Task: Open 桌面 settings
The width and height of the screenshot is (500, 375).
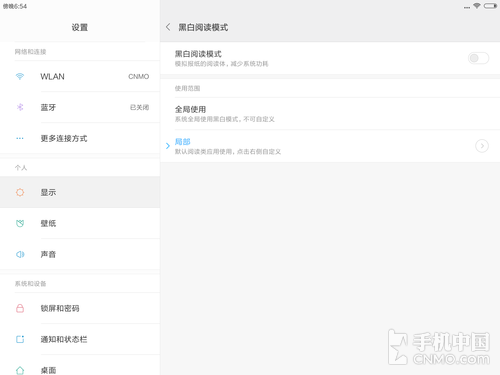Action: click(80, 365)
